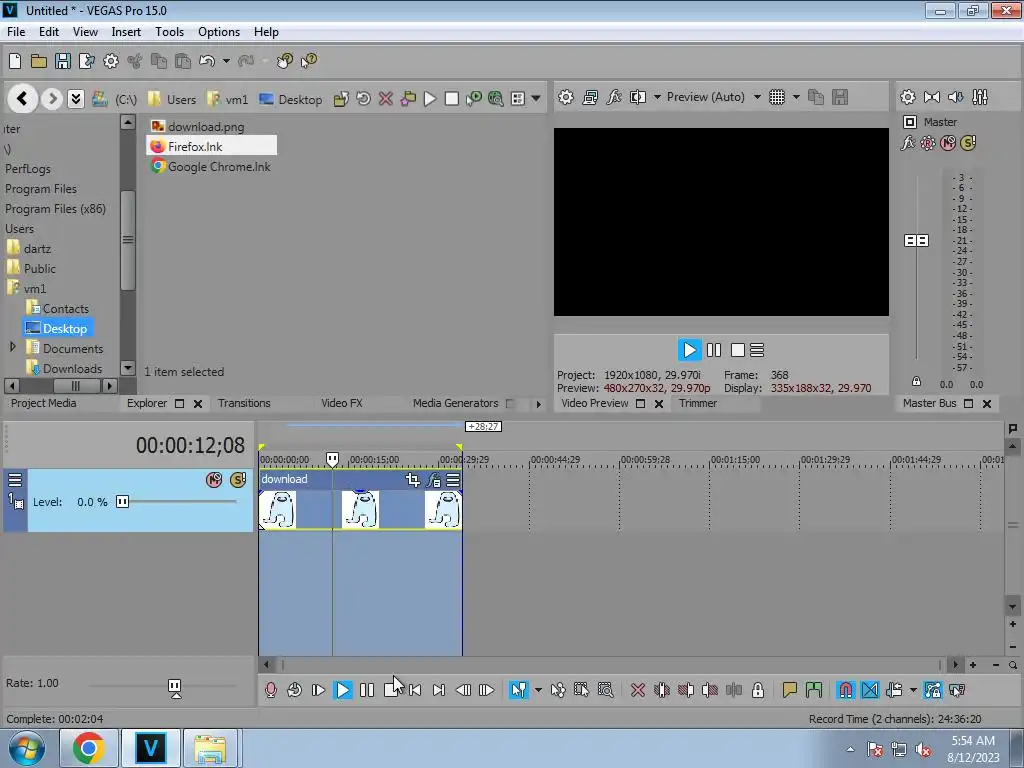Open the overlays grid dropdown arrow
Viewport: 1024px width, 768px height.
796,97
